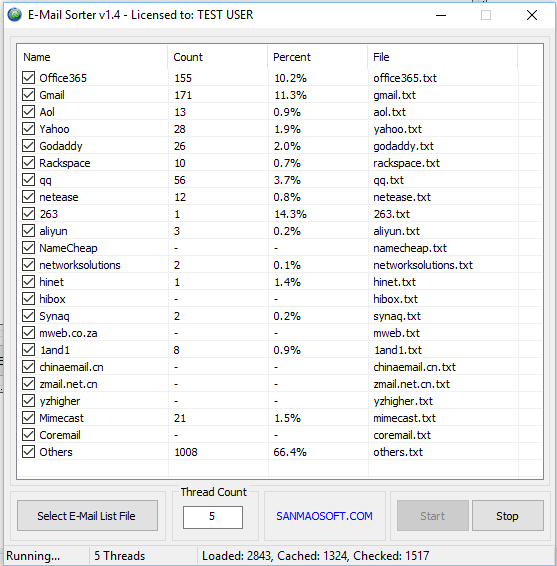Select the office365.txt file cell
The width and height of the screenshot is (557, 566).
[x=405, y=78]
